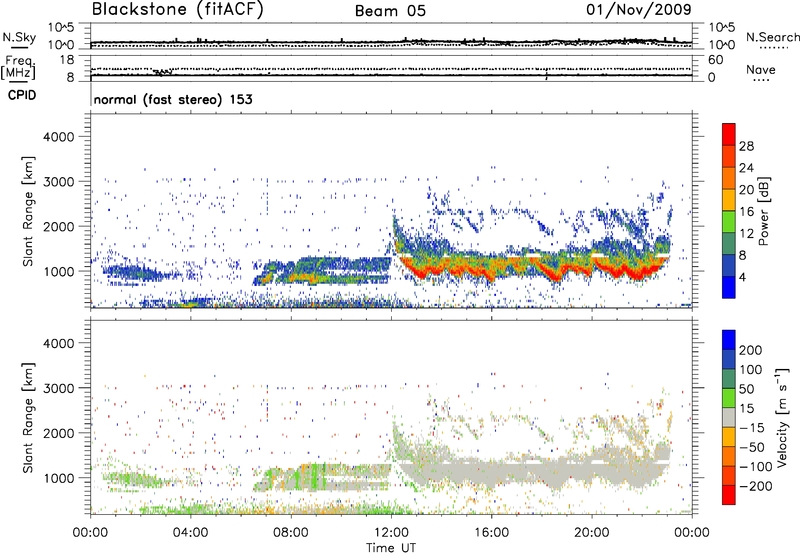Click the '16:00' time tick label
This screenshot has height=554, width=800.
click(x=491, y=533)
